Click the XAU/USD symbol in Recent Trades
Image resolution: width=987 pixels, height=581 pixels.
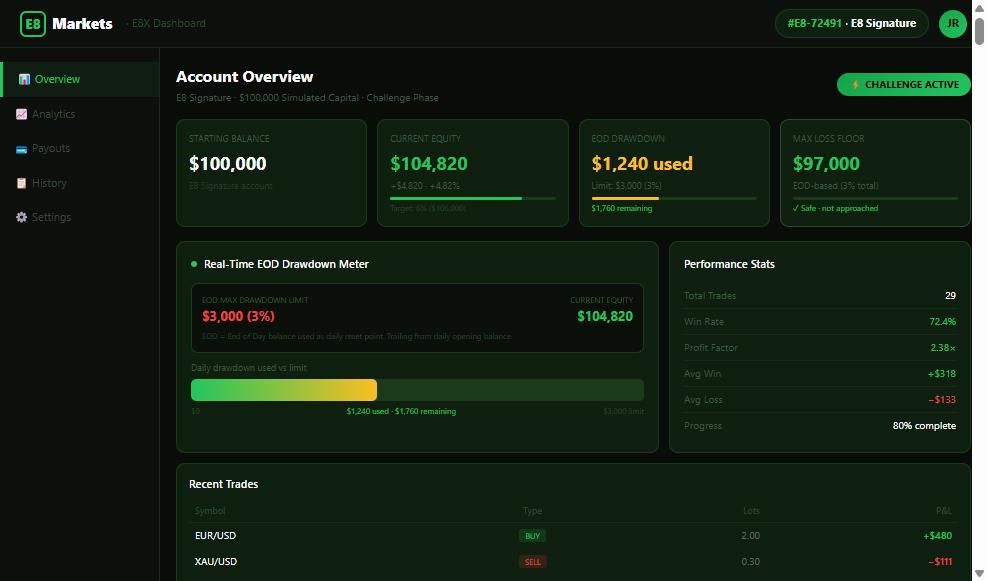pos(216,561)
